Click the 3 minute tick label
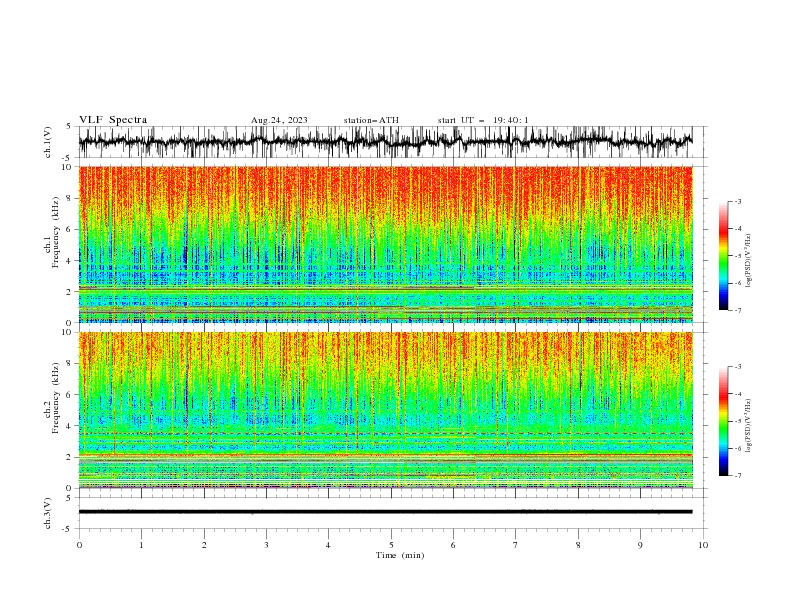This screenshot has width=792, height=612. coord(266,545)
